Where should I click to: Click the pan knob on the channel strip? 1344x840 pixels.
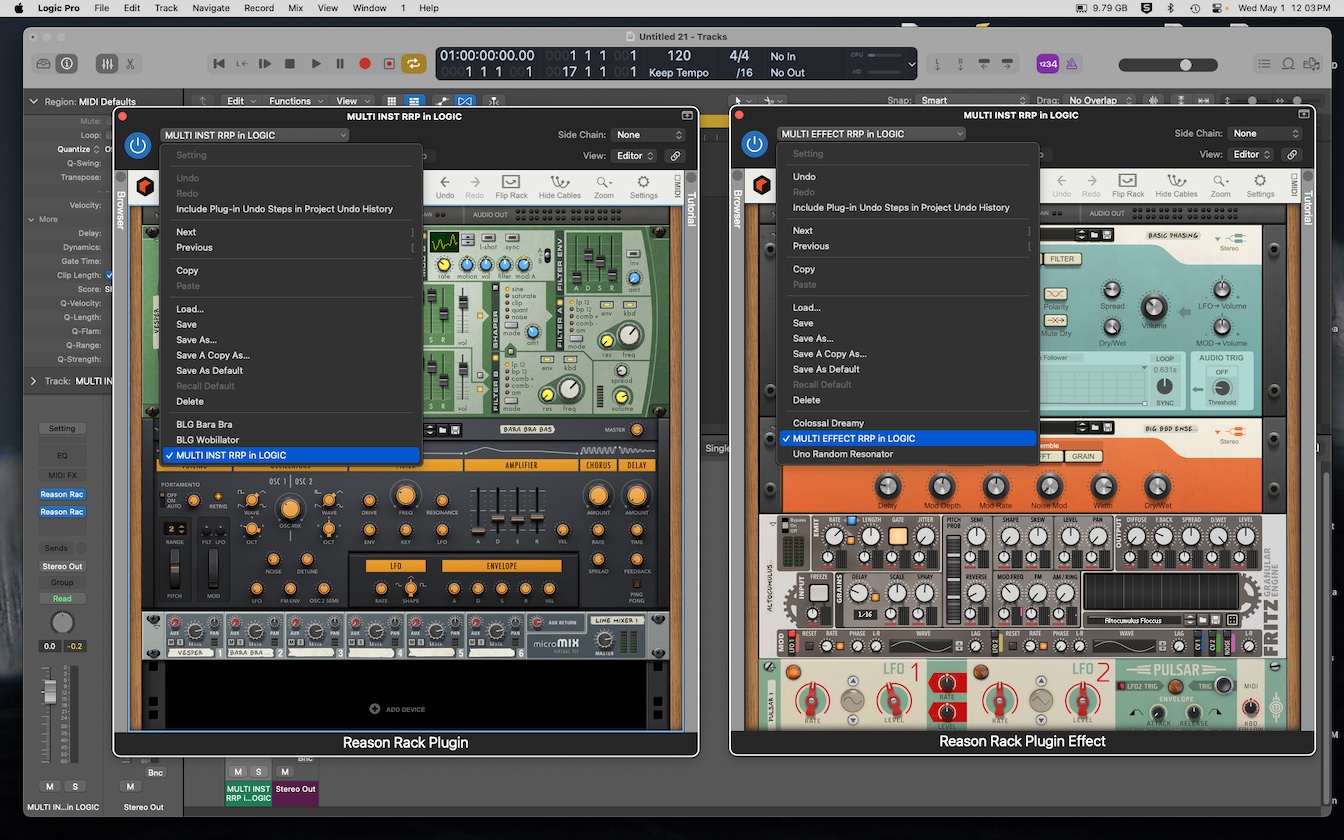pos(62,623)
